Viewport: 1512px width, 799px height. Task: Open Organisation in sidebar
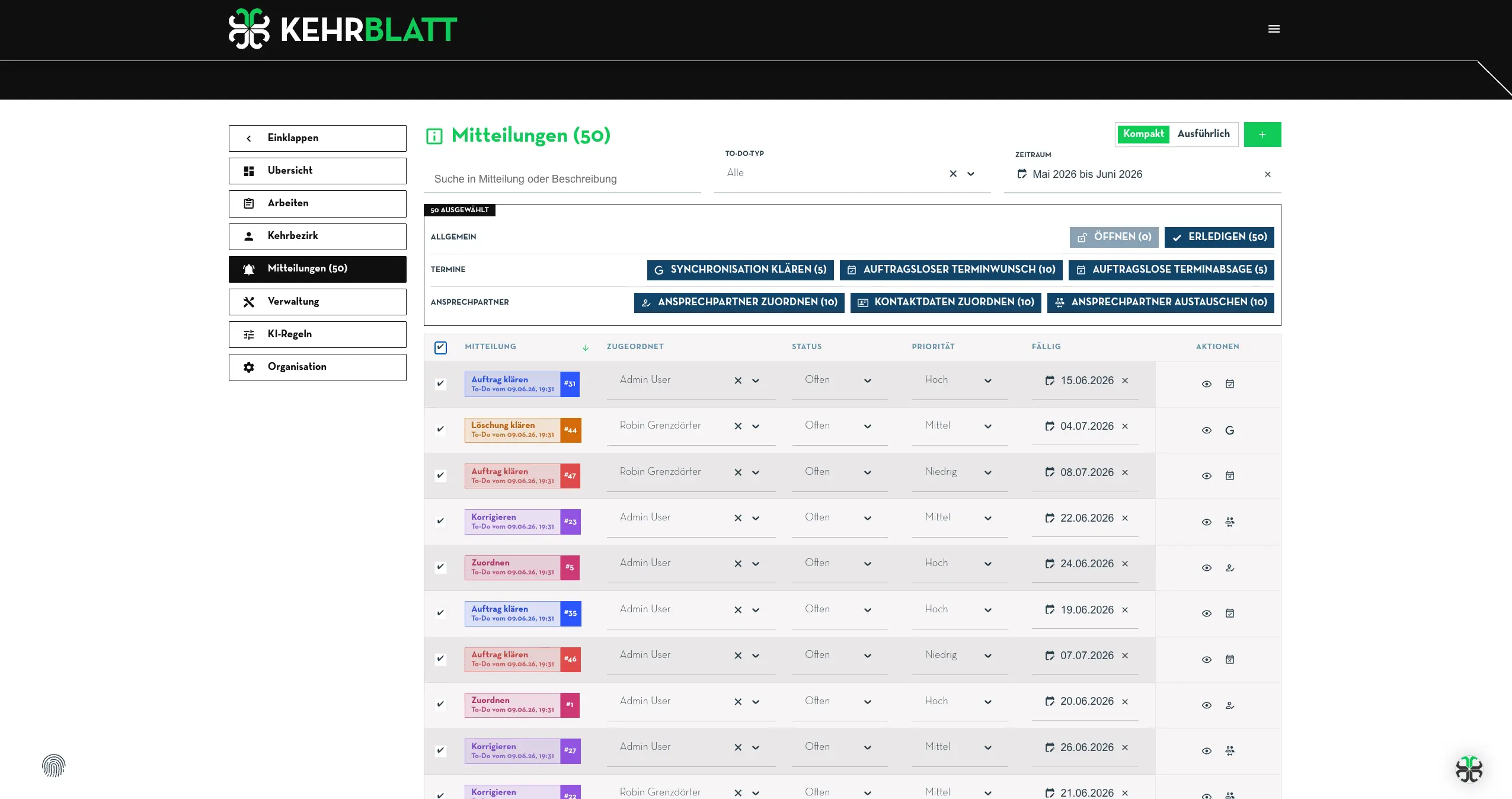click(318, 367)
